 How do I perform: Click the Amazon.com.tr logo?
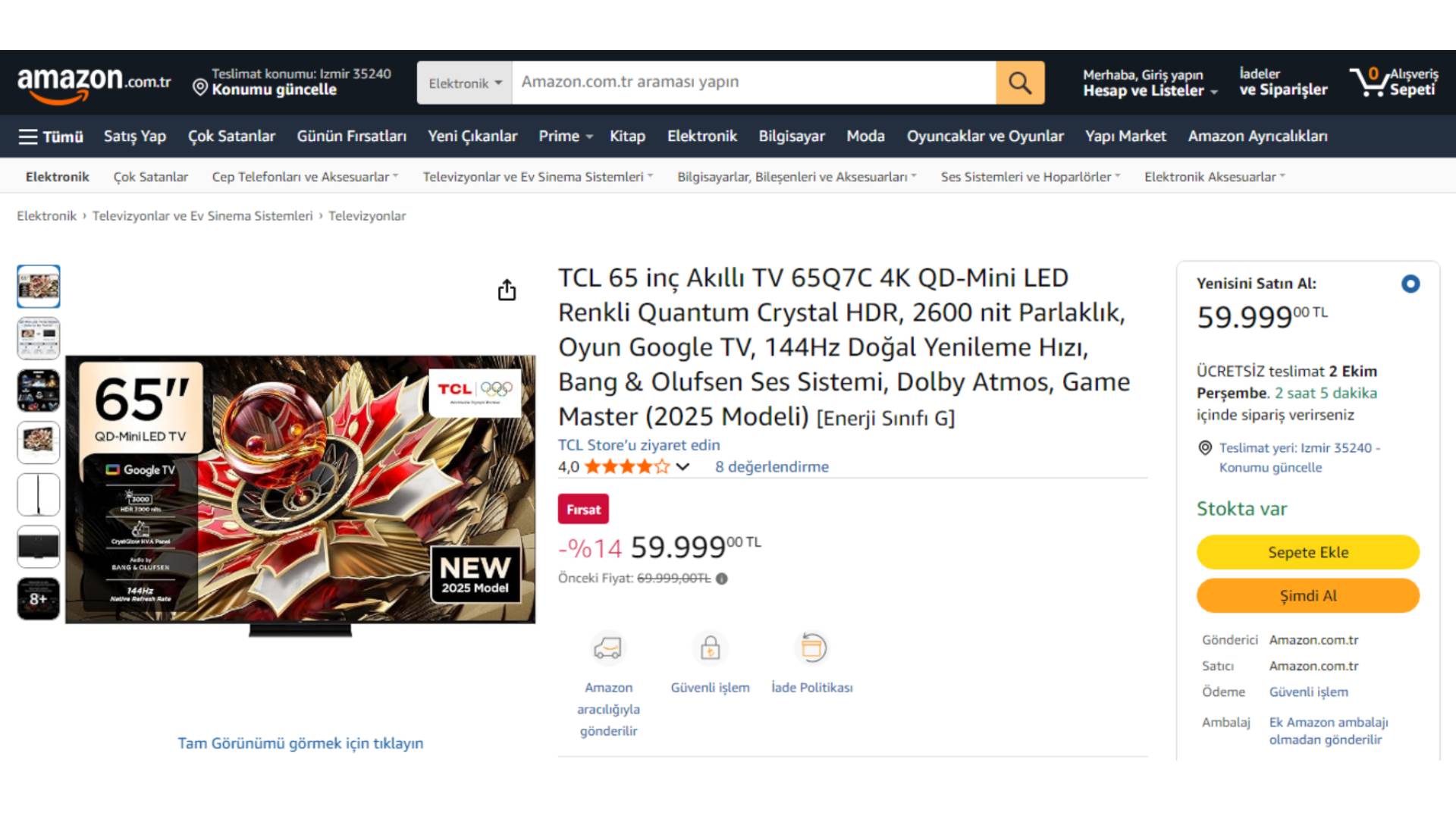[x=94, y=83]
